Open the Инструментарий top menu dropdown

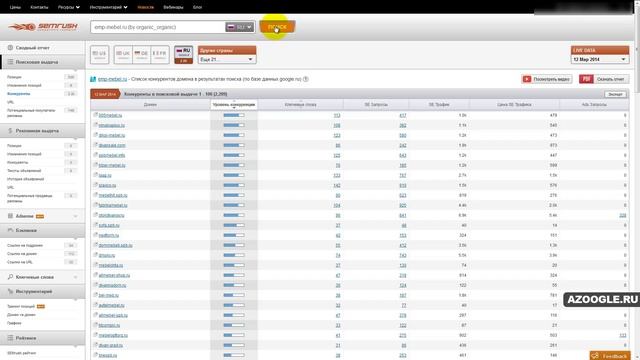[109, 7]
